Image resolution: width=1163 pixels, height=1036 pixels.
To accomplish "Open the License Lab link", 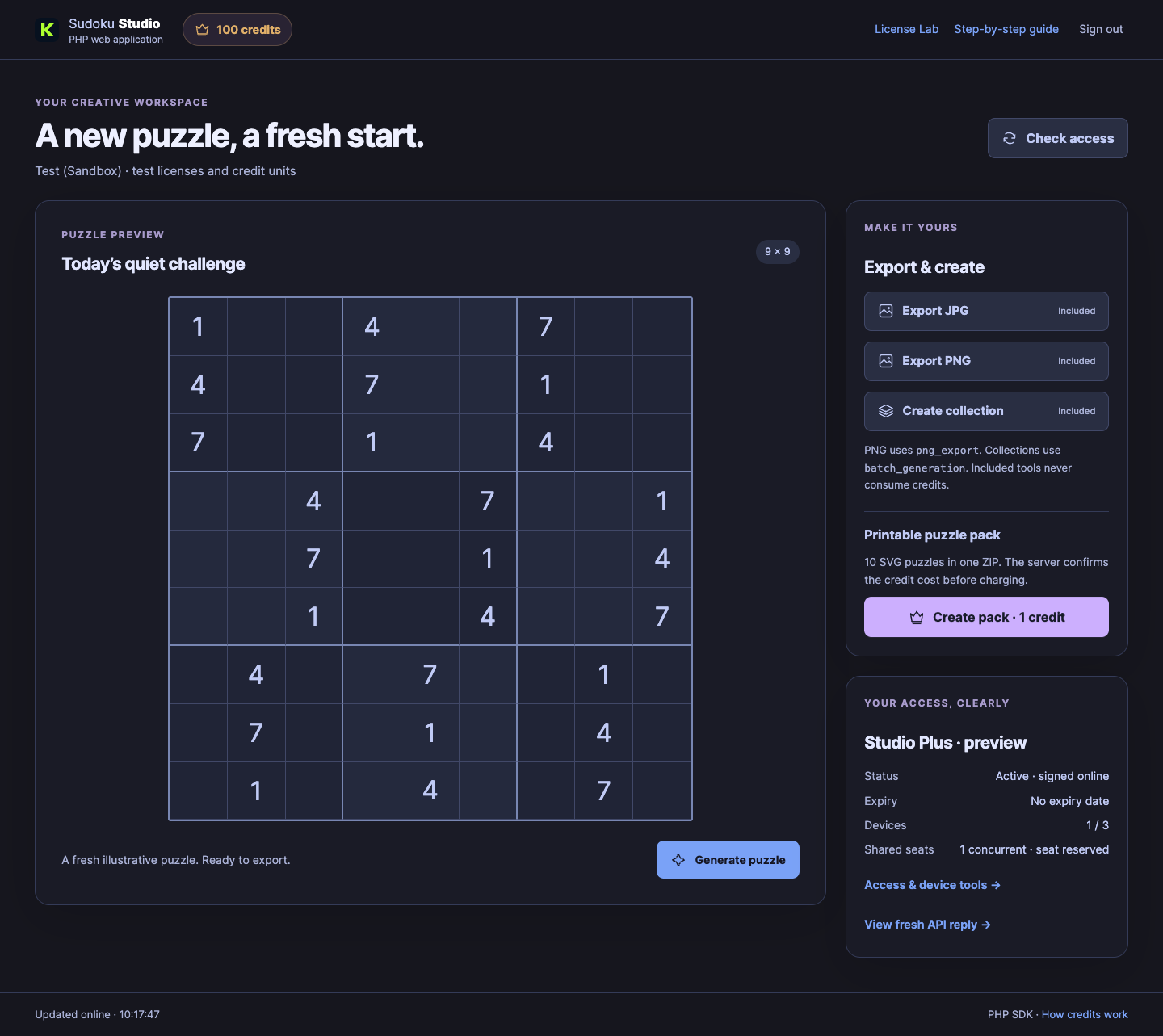I will coord(906,29).
